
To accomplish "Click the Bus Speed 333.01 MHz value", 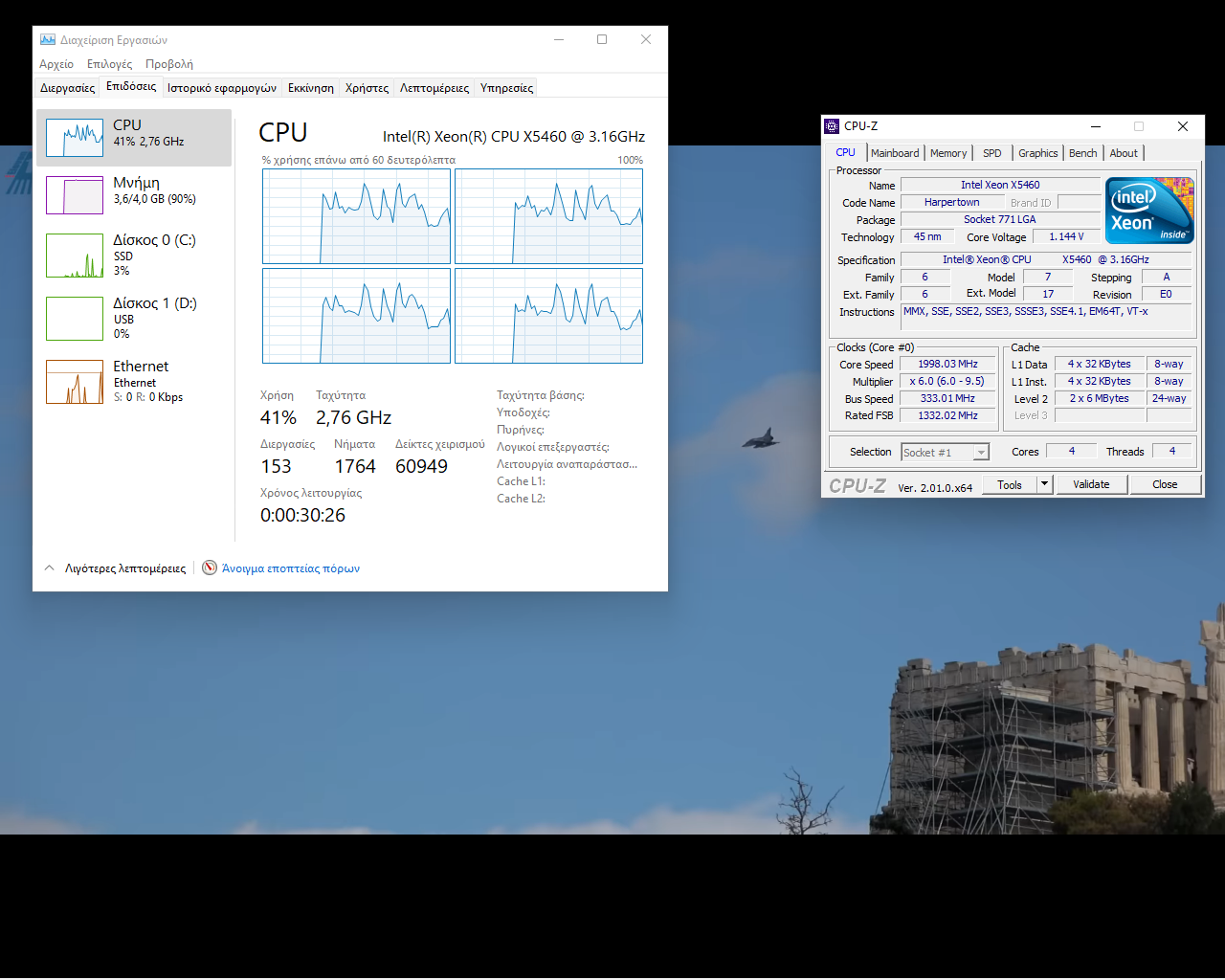I will [947, 398].
